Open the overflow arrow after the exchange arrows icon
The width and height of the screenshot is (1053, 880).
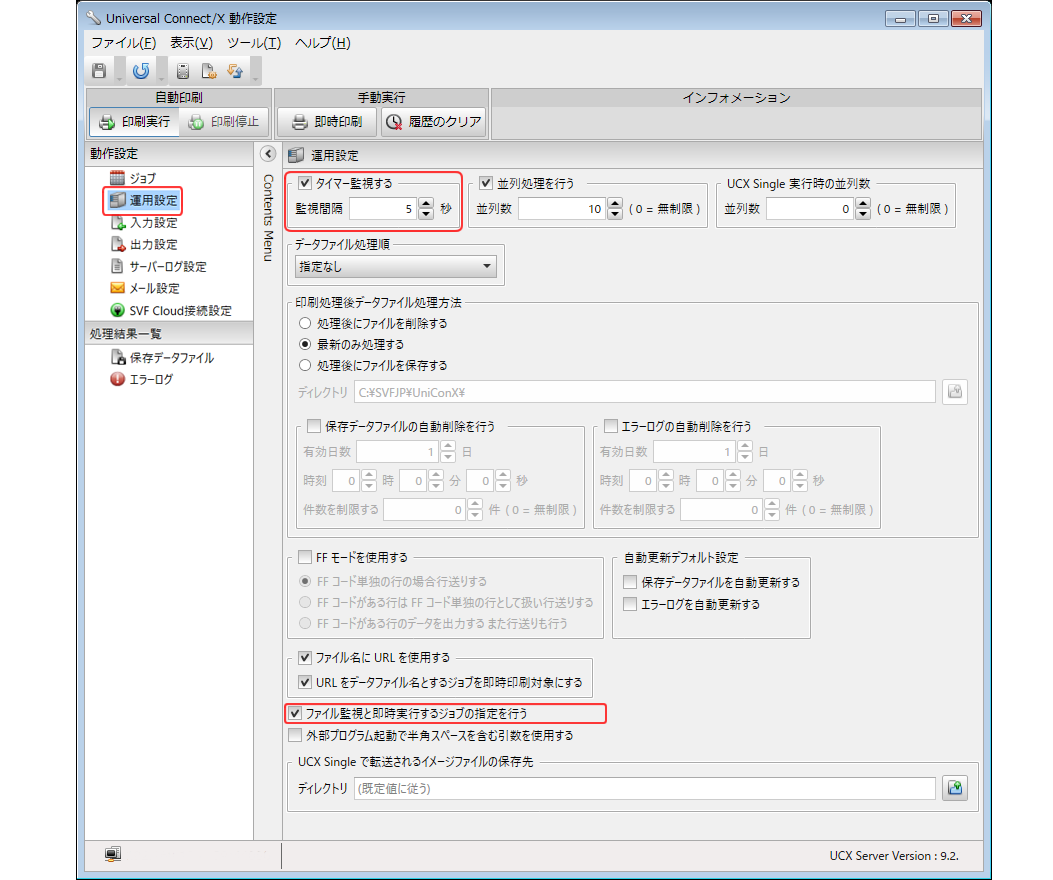(255, 73)
